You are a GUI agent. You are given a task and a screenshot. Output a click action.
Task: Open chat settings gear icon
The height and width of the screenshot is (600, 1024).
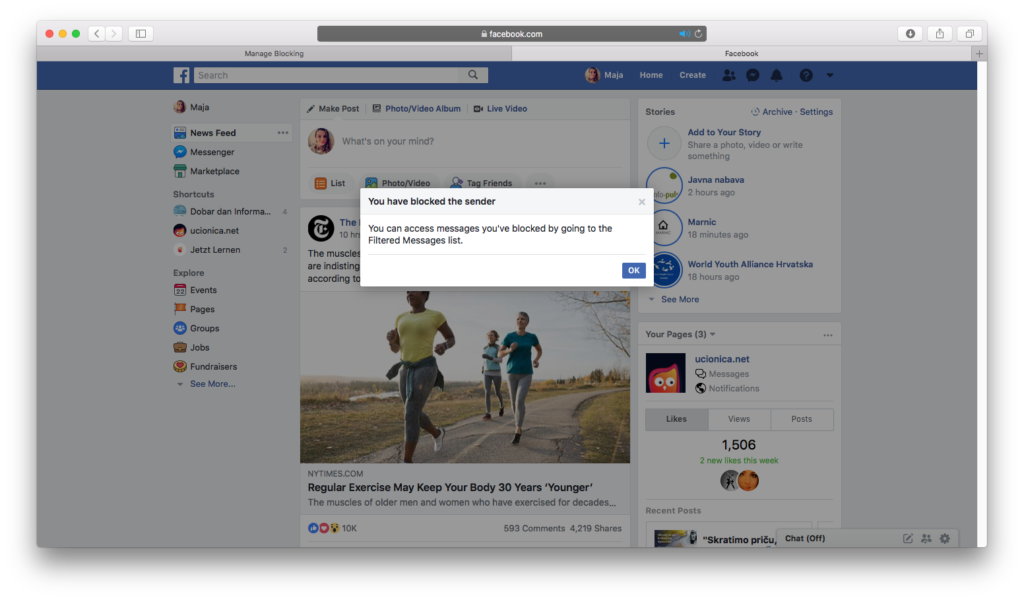pos(944,538)
